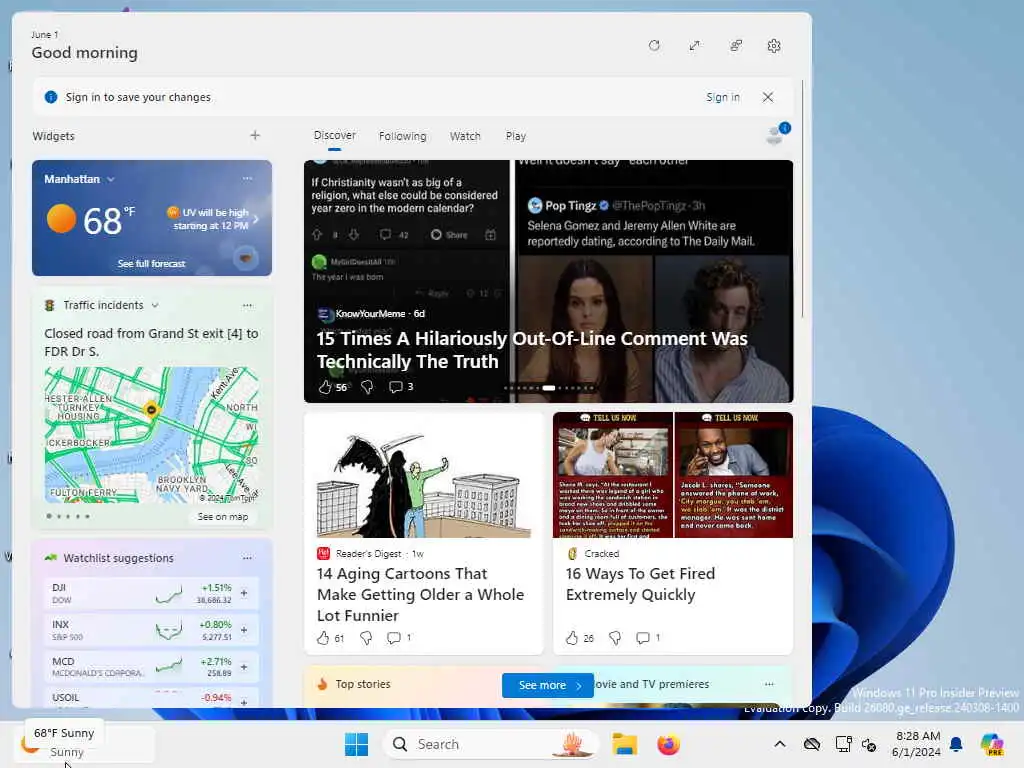Open the clock showing 8:28 AM
Viewport: 1024px width, 768px height.
pos(918,744)
